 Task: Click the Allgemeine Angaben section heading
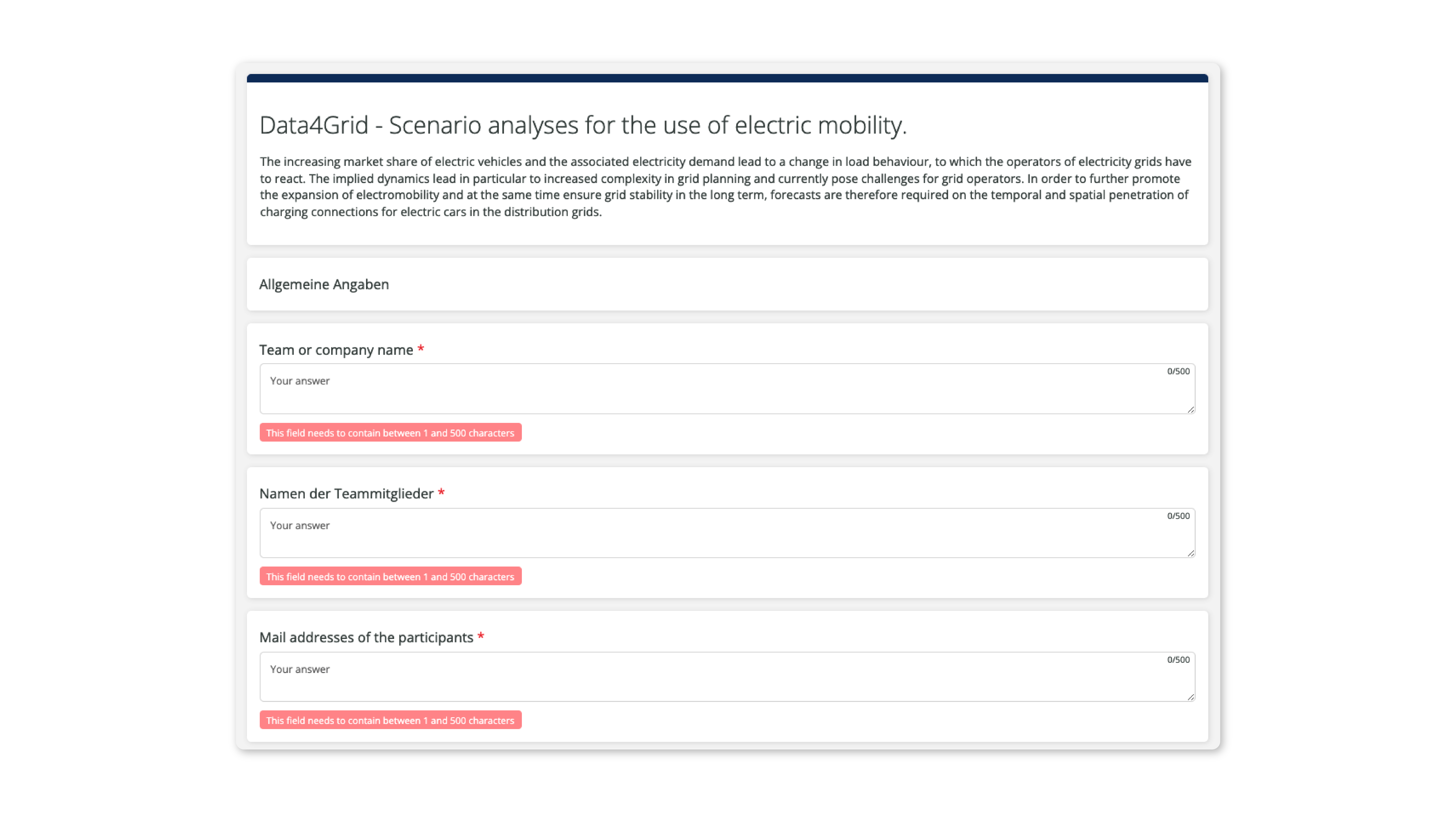pos(324,284)
